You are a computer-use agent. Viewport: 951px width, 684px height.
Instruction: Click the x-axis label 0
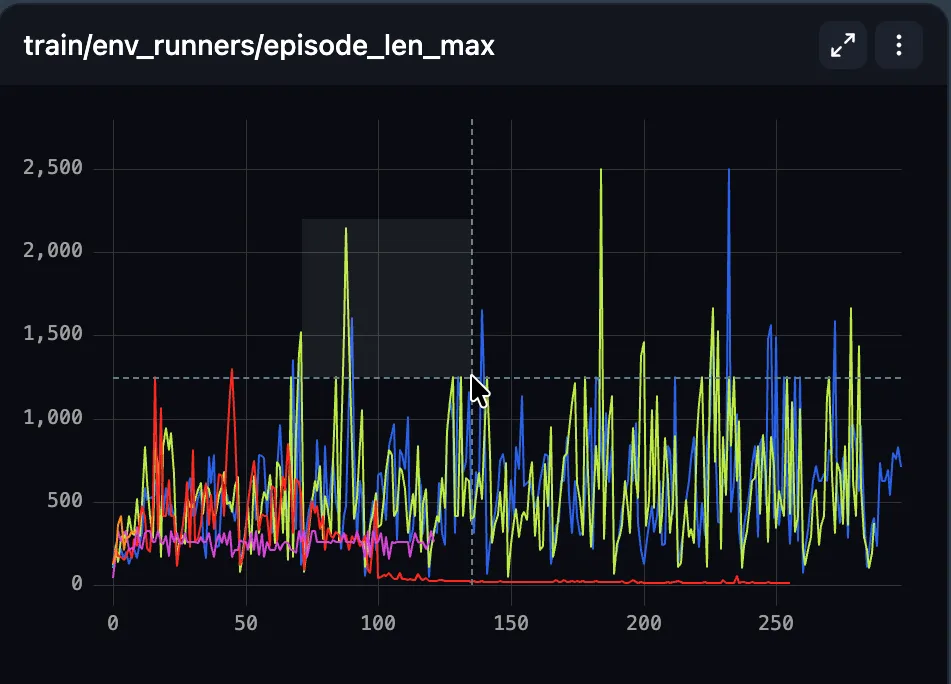coord(113,623)
